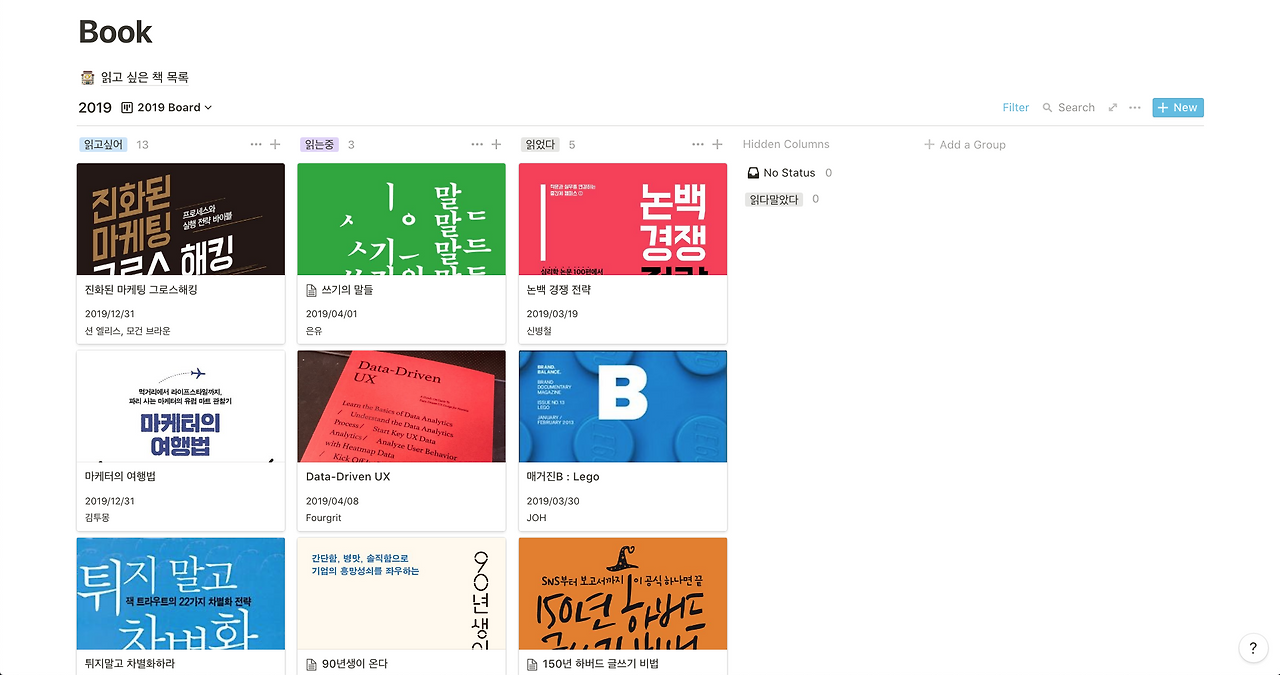1280x675 pixels.
Task: Click the expand full page arrows icon
Action: 1112,107
